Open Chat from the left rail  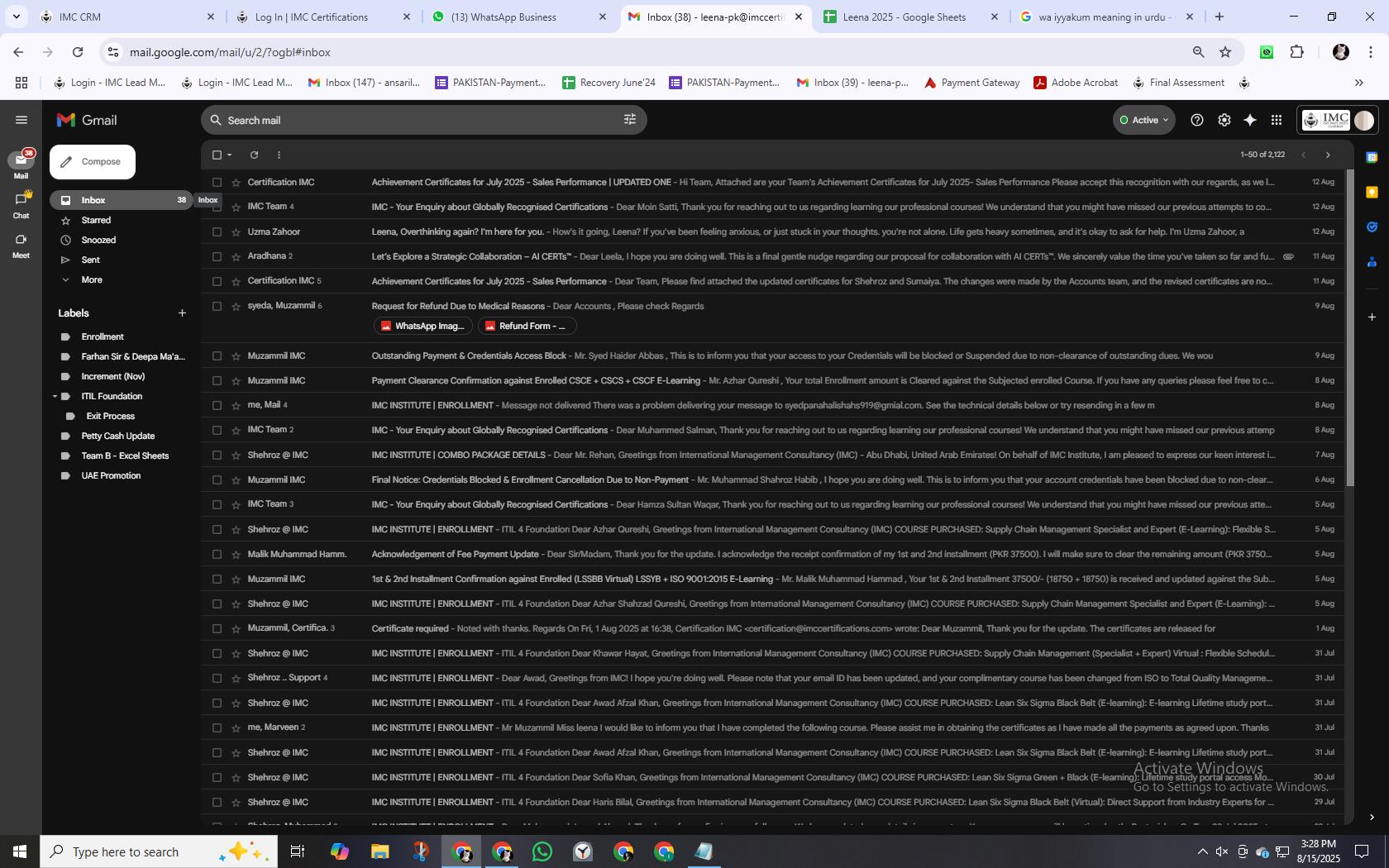pyautogui.click(x=21, y=198)
